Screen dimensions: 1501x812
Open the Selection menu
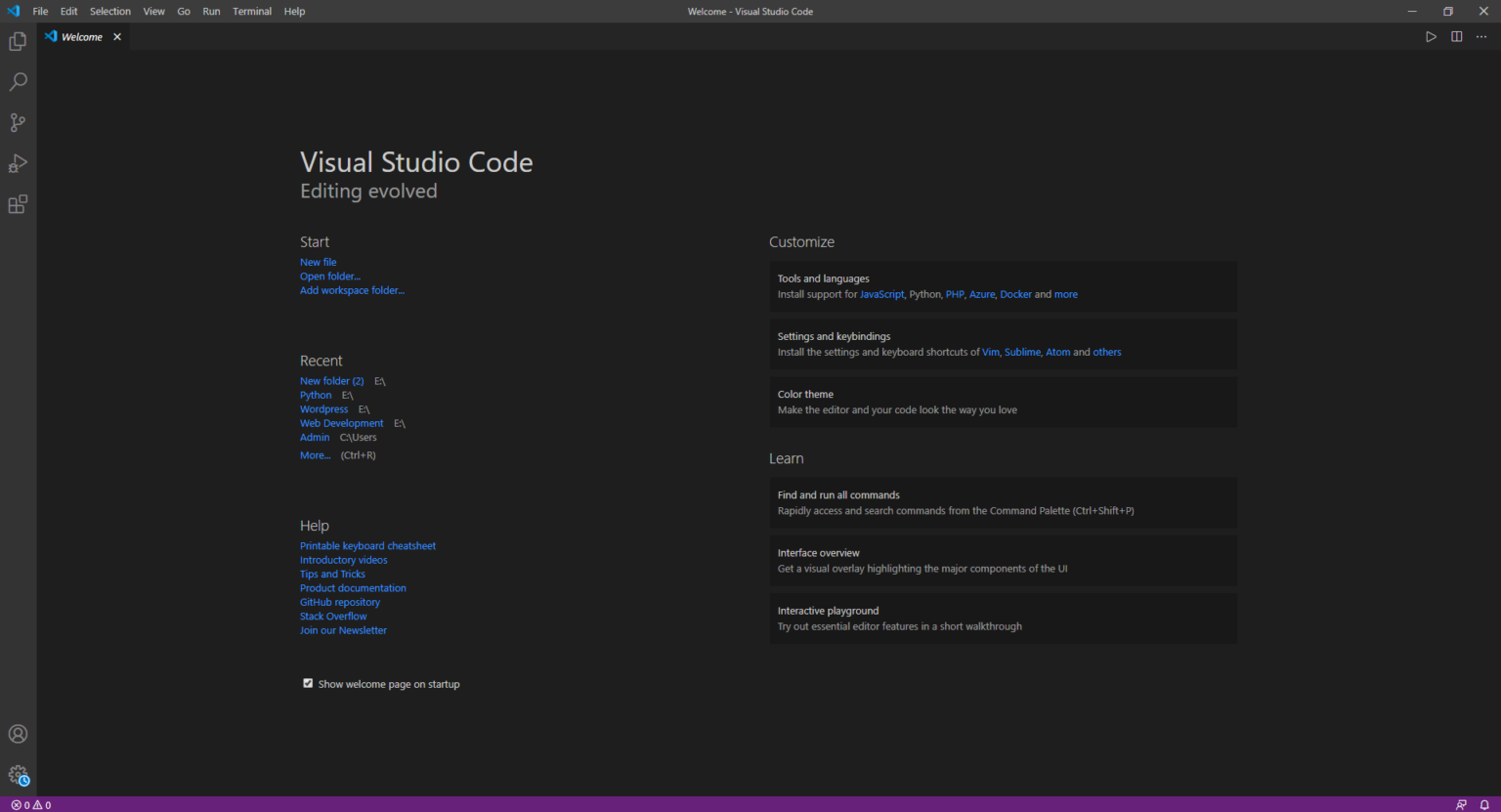click(110, 11)
